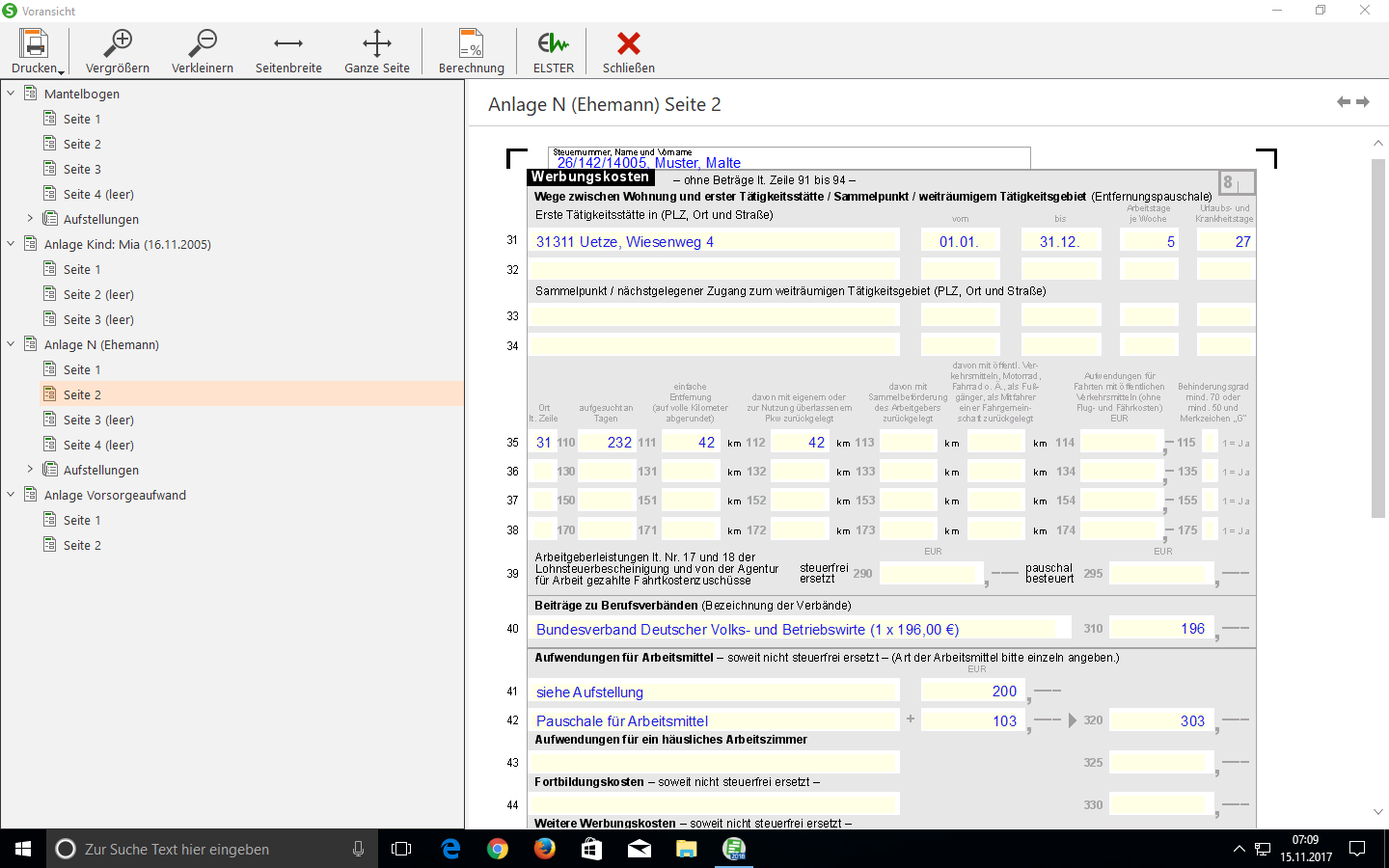Go to next page arrow

[x=1363, y=102]
